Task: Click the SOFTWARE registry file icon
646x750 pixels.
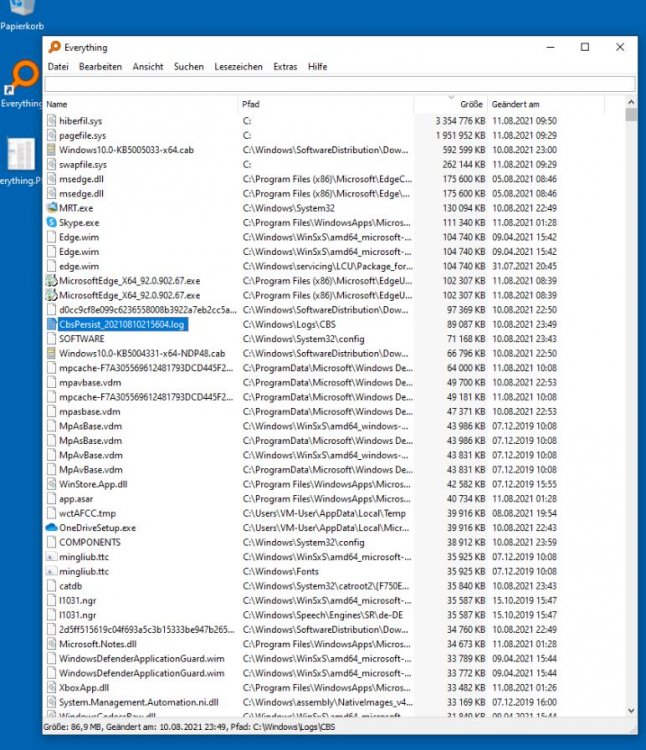Action: [52, 339]
